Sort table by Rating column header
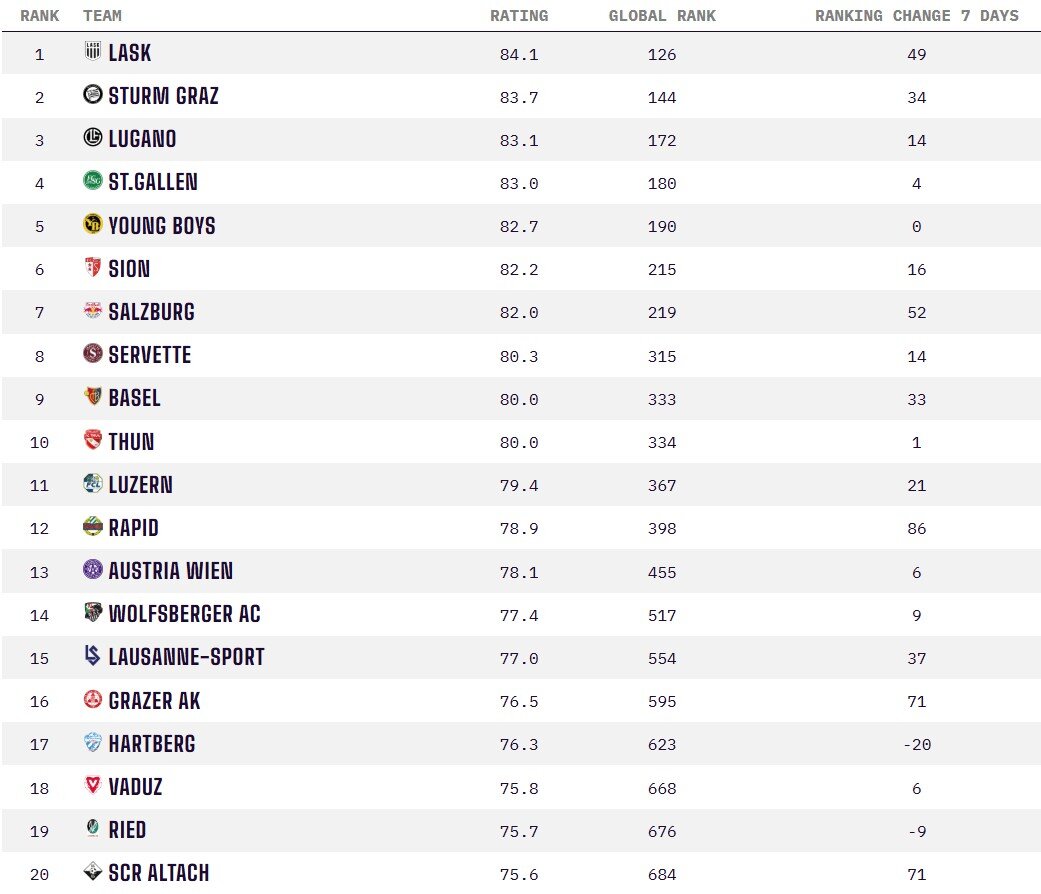1041x894 pixels. pyautogui.click(x=519, y=15)
